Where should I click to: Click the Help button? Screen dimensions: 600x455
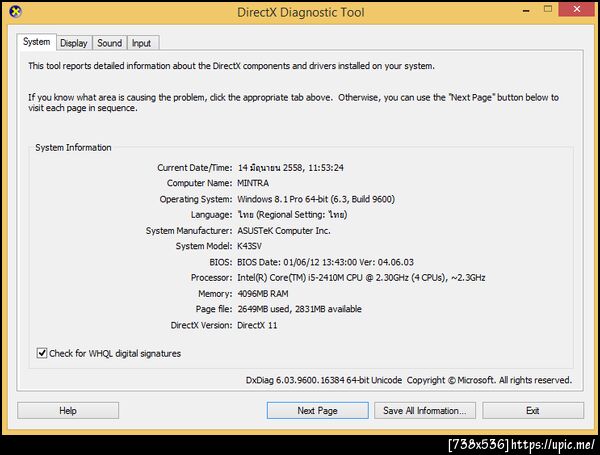[68, 410]
